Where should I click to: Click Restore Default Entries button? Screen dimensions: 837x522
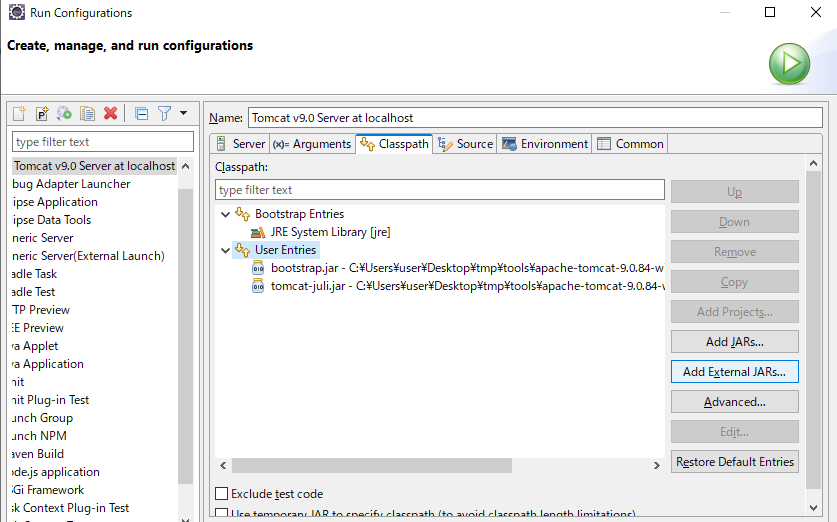click(735, 462)
